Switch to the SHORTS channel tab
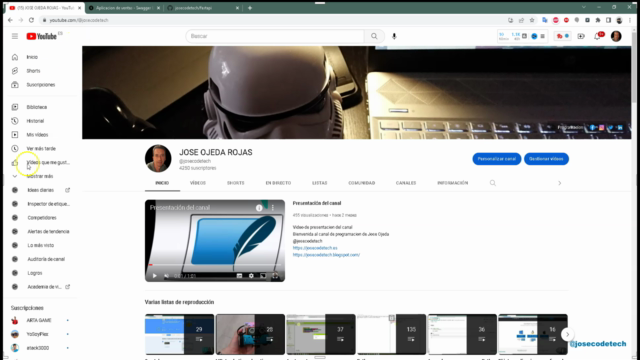 pyautogui.click(x=236, y=183)
